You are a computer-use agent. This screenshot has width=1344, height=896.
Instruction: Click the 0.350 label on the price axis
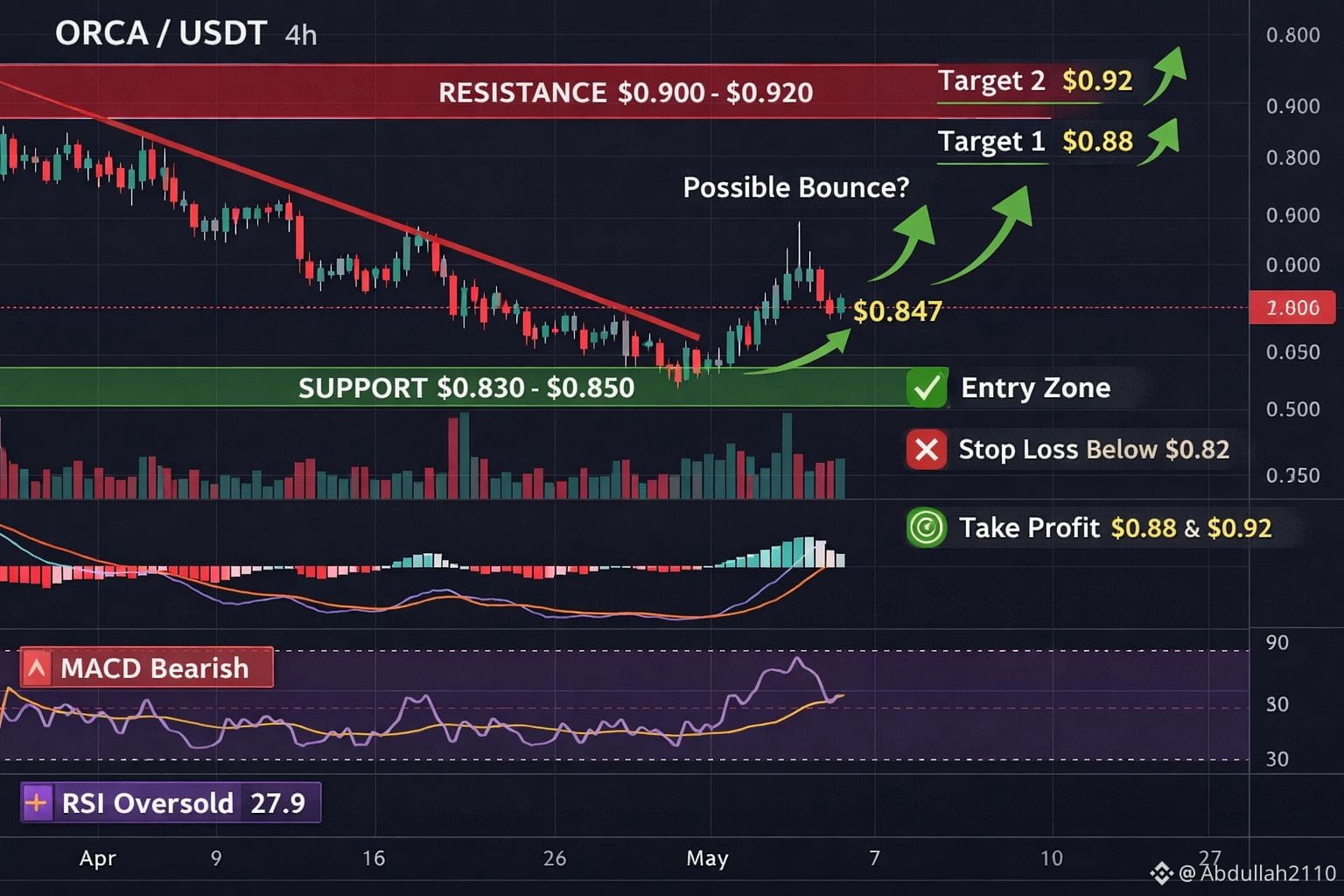click(x=1293, y=475)
